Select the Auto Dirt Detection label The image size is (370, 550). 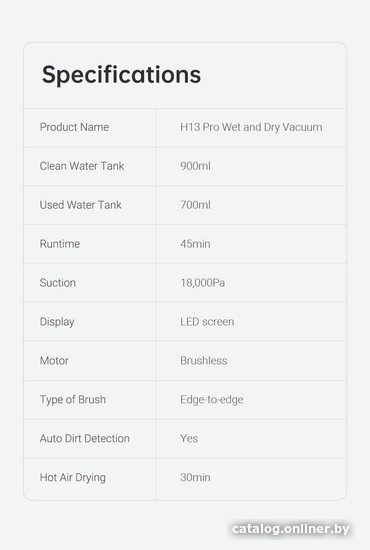click(x=85, y=438)
